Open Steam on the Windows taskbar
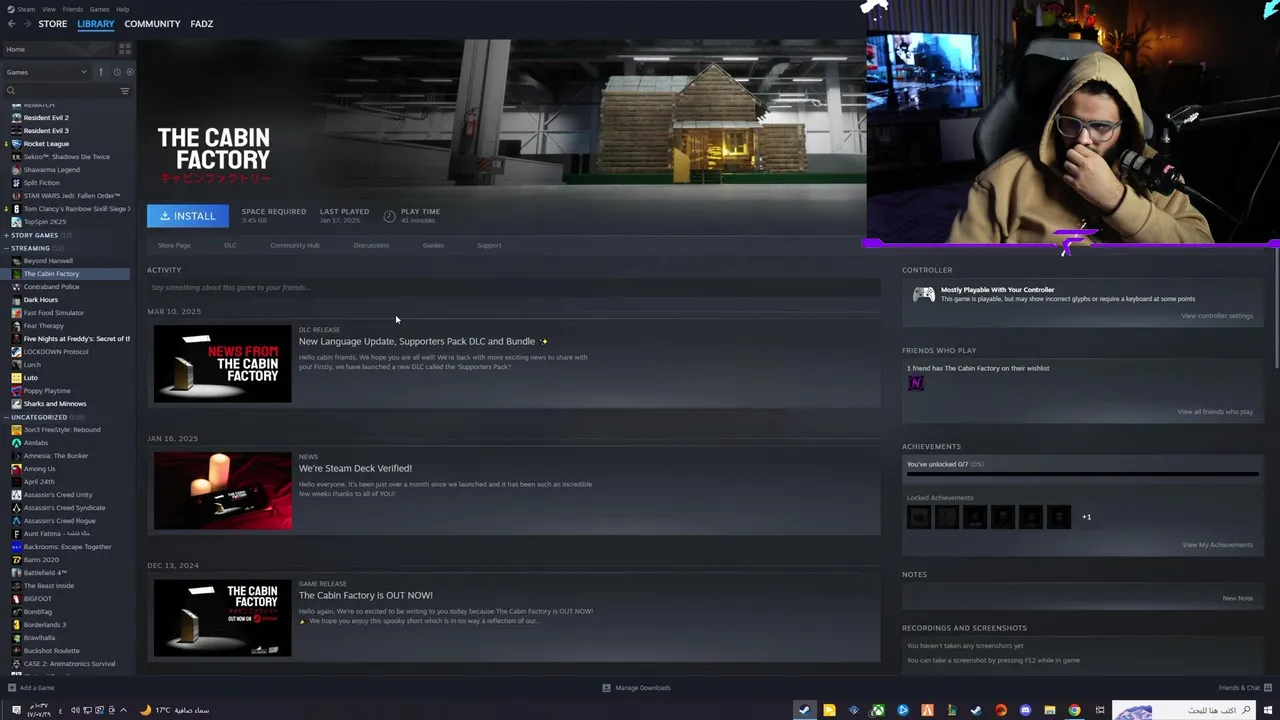This screenshot has height=720, width=1280. [x=804, y=710]
